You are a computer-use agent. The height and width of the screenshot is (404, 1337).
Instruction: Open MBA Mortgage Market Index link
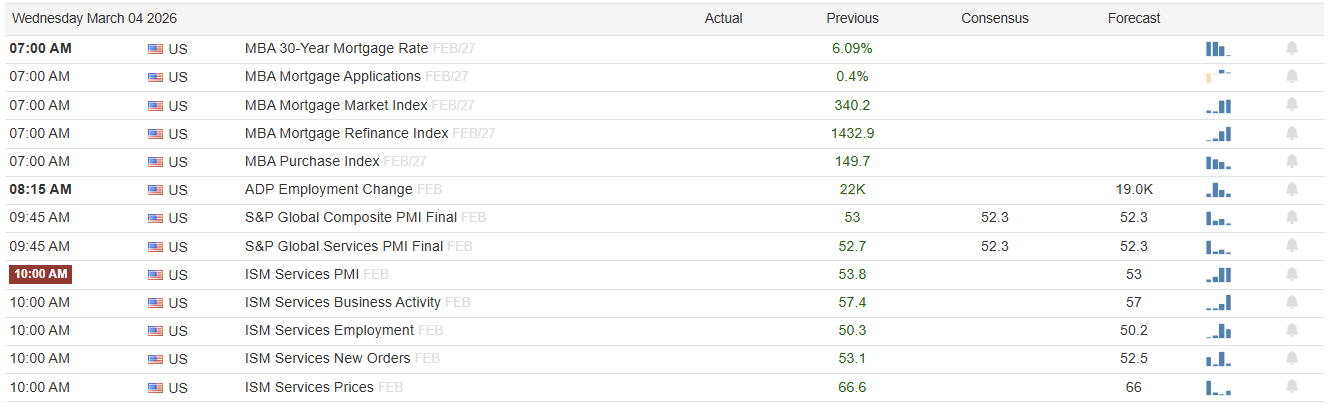(x=336, y=105)
